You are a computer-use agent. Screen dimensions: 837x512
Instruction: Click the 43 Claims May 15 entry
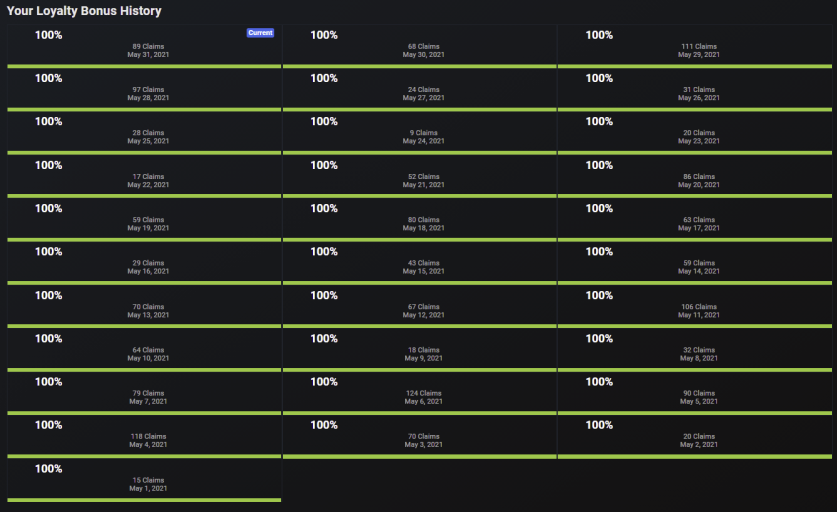click(x=420, y=263)
